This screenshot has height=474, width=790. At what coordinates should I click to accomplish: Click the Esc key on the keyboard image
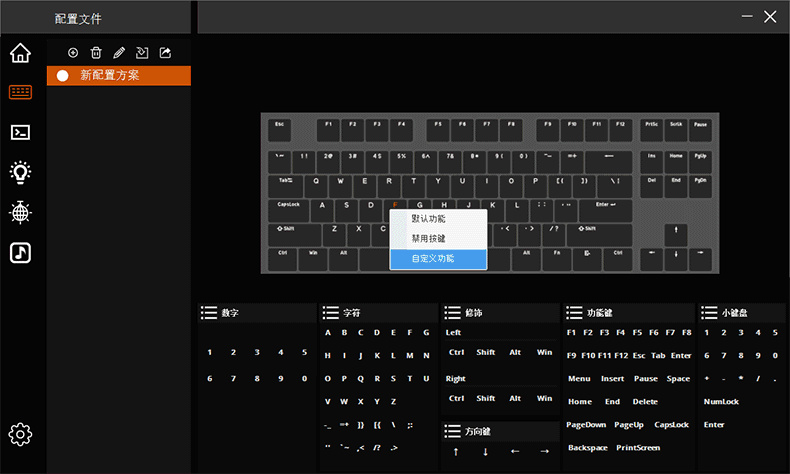click(279, 130)
